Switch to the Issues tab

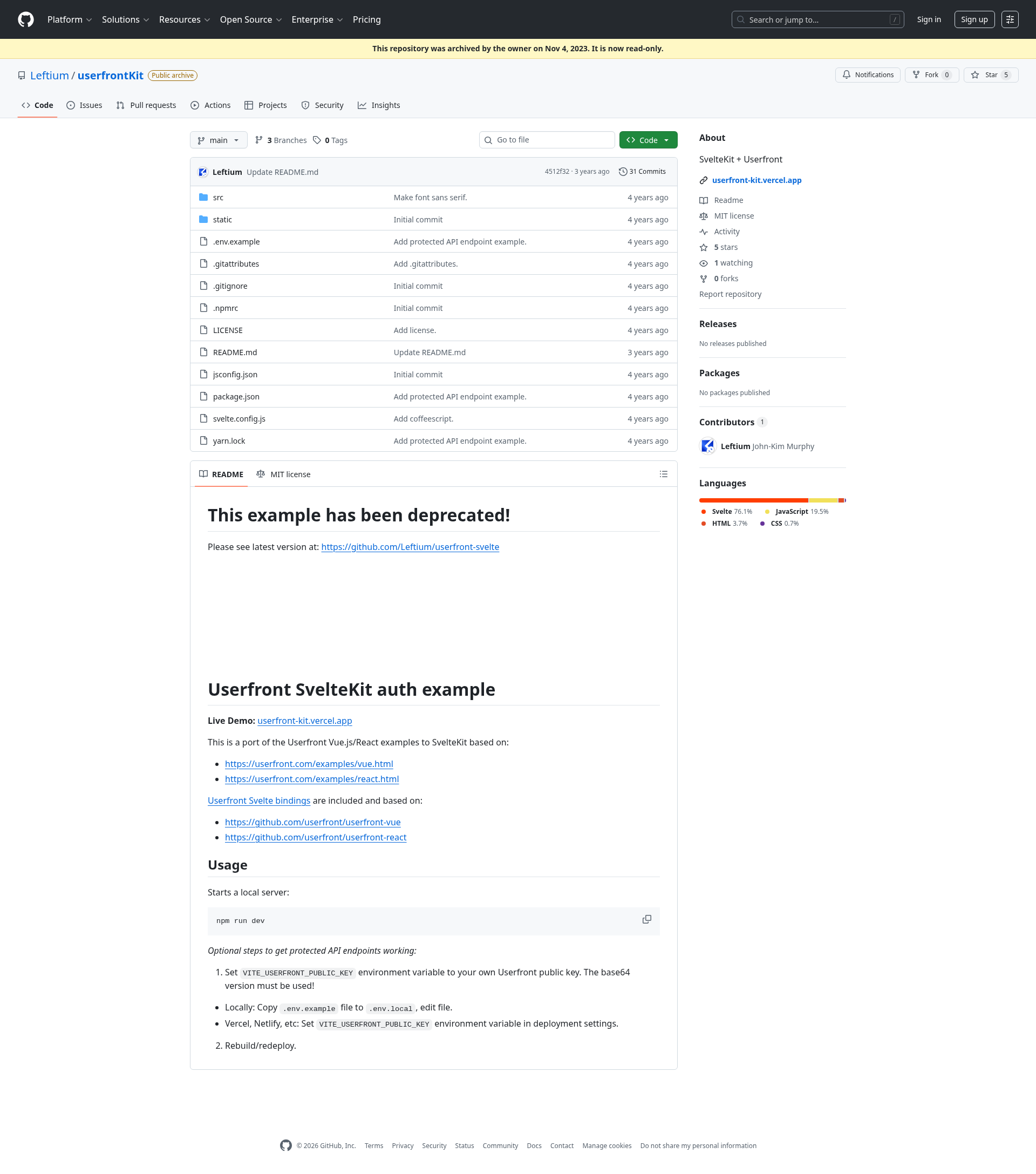pos(84,105)
